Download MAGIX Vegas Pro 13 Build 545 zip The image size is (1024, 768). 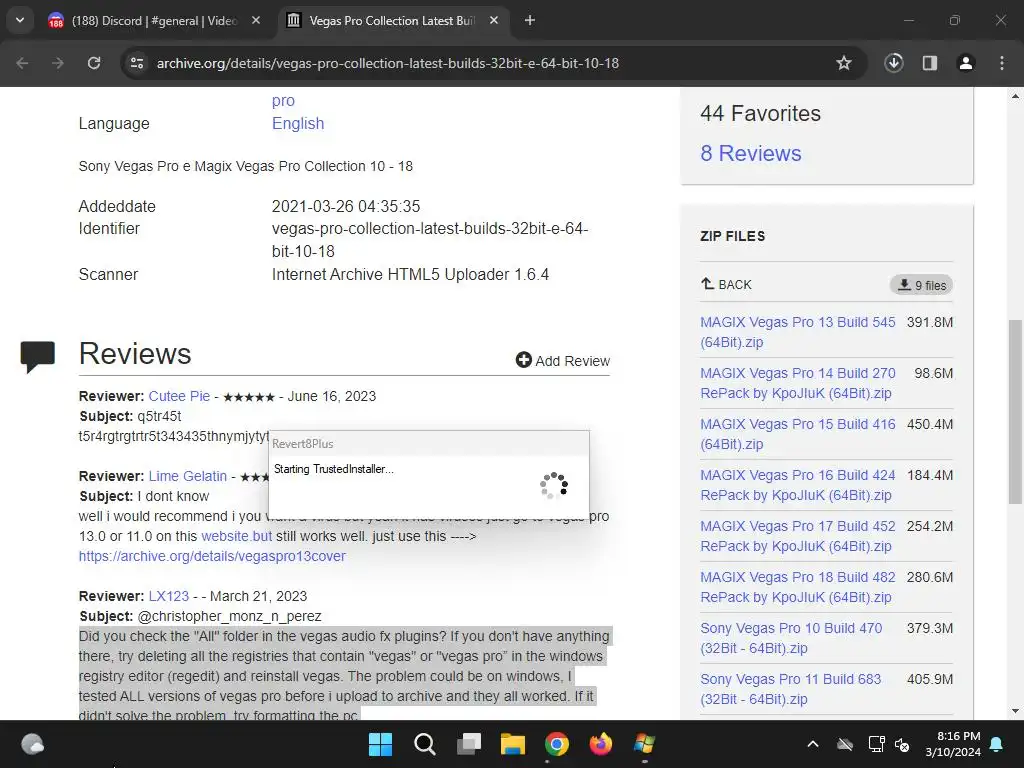click(797, 332)
